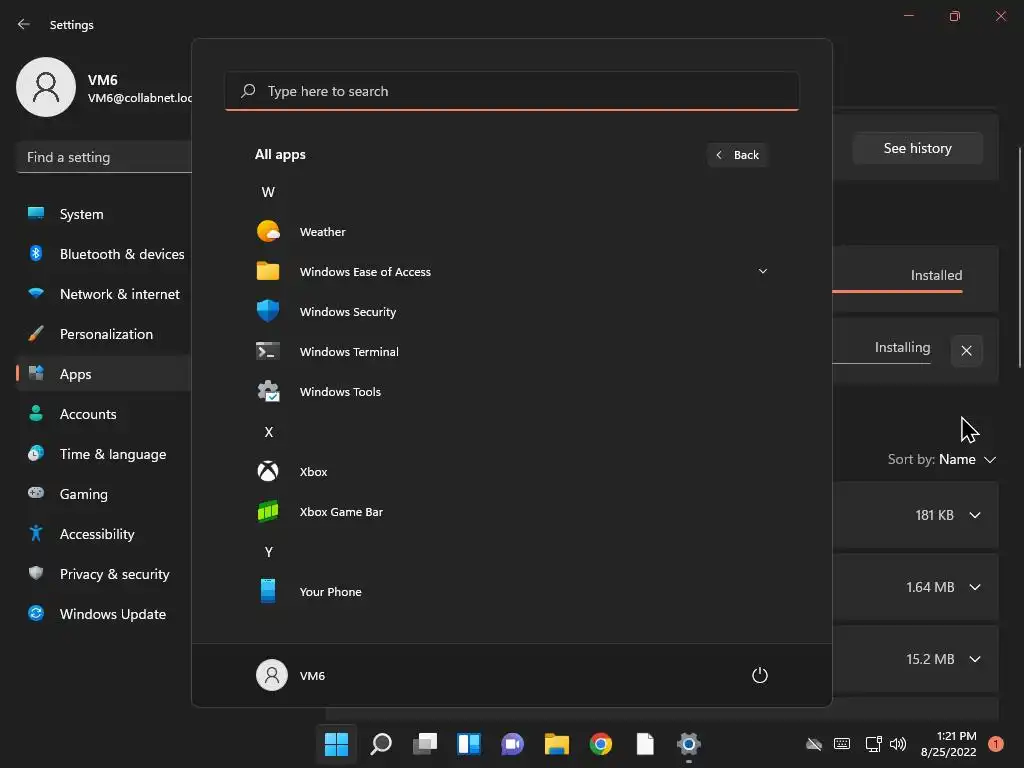Launch the Xbox app icon
The image size is (1024, 768).
(268, 472)
